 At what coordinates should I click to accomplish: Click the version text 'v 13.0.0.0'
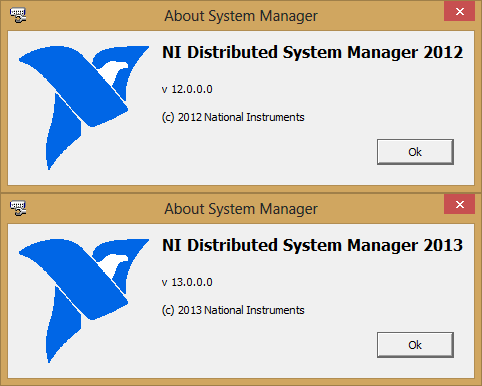187,282
